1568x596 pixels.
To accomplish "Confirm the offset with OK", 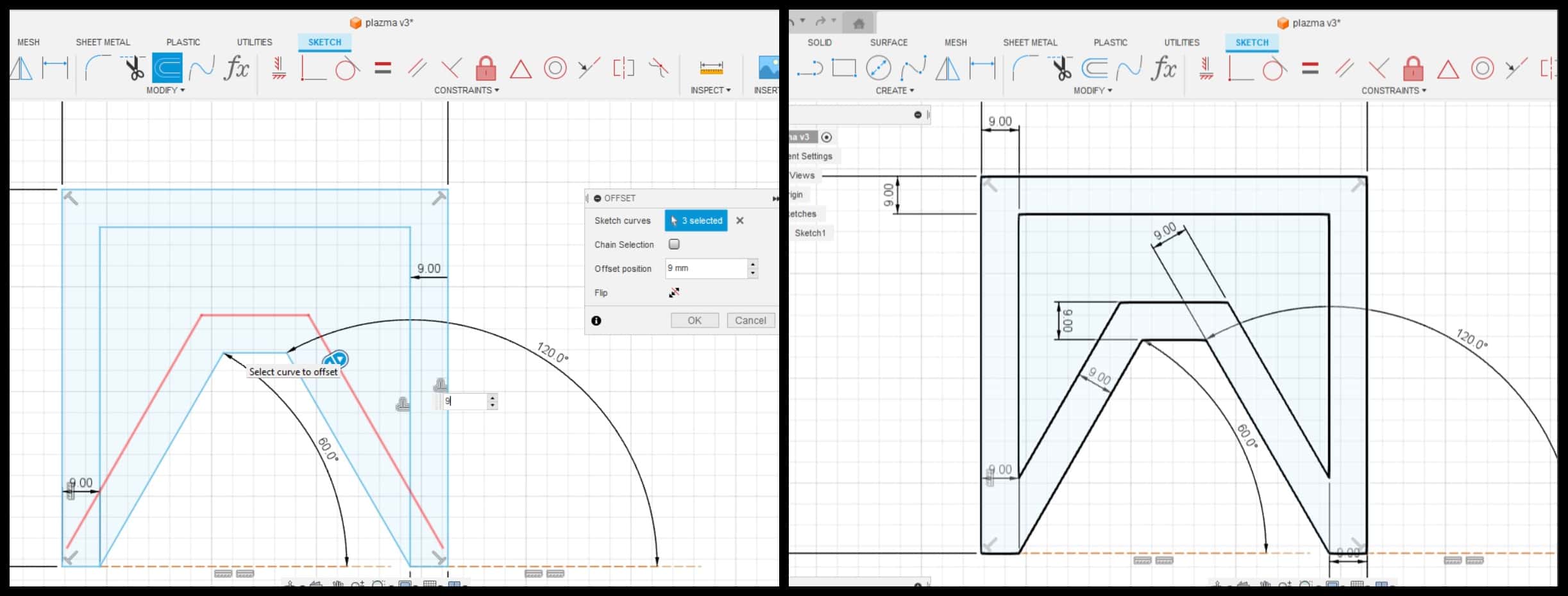I will [x=695, y=320].
